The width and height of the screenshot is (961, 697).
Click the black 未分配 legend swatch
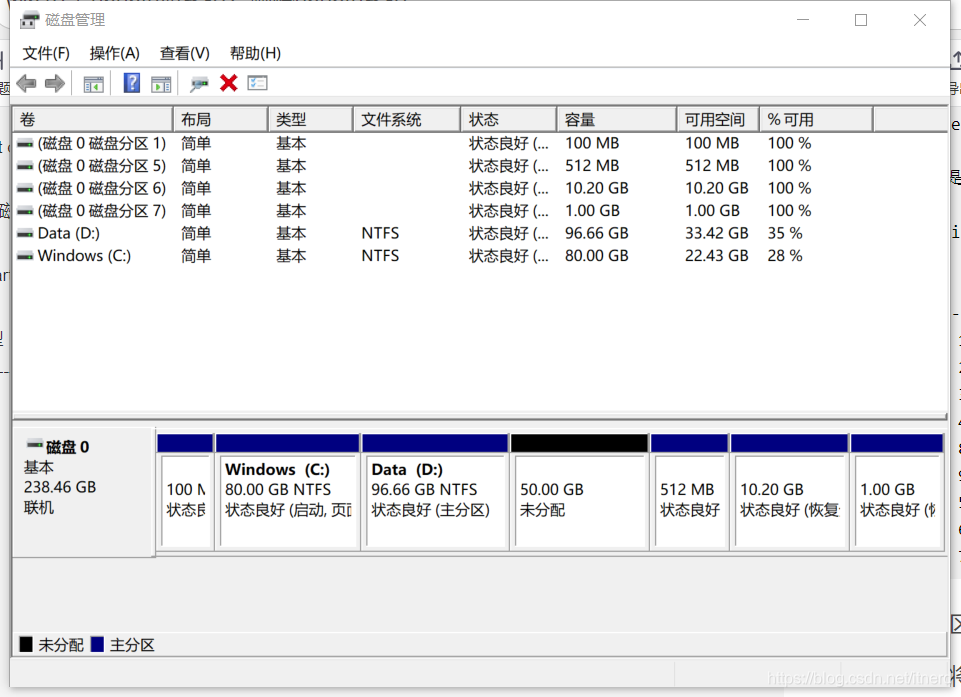[x=26, y=644]
